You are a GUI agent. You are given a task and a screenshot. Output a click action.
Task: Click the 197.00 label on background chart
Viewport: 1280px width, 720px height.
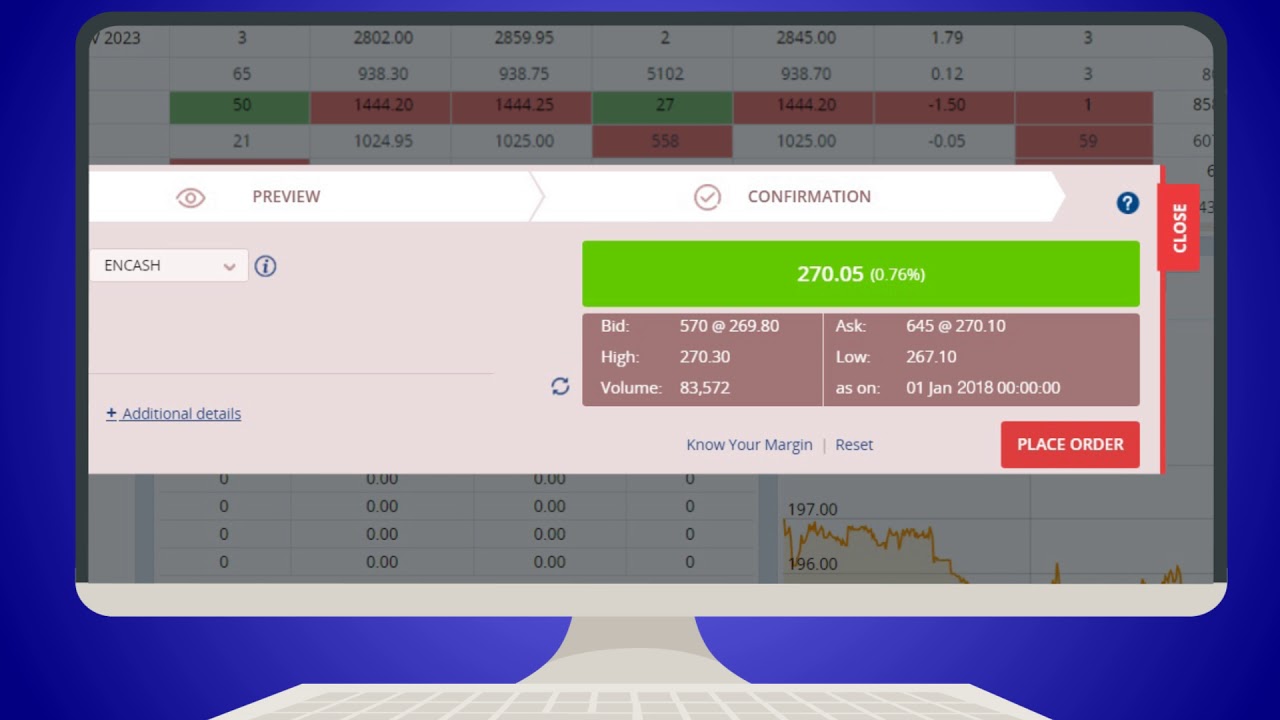pyautogui.click(x=812, y=509)
